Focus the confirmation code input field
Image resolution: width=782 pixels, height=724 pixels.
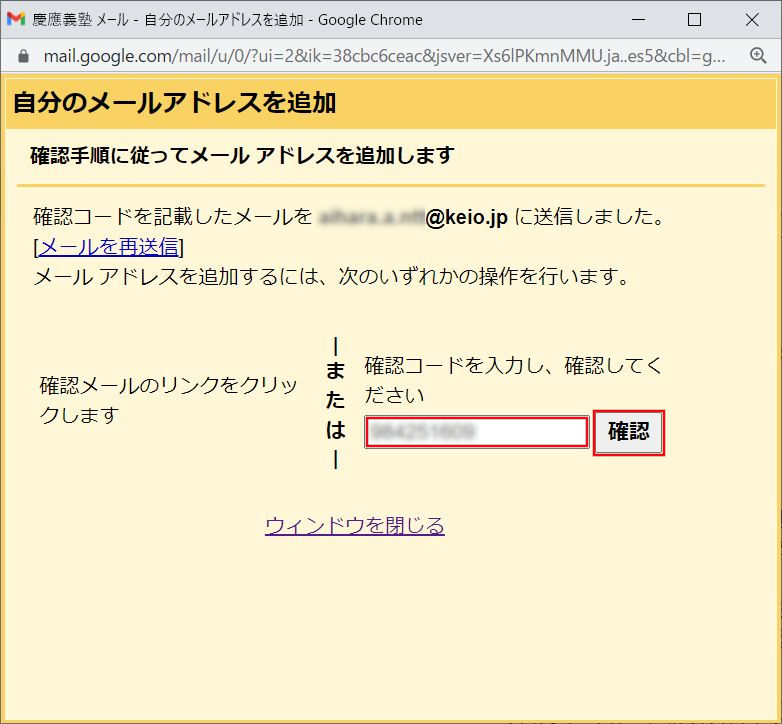click(x=476, y=432)
